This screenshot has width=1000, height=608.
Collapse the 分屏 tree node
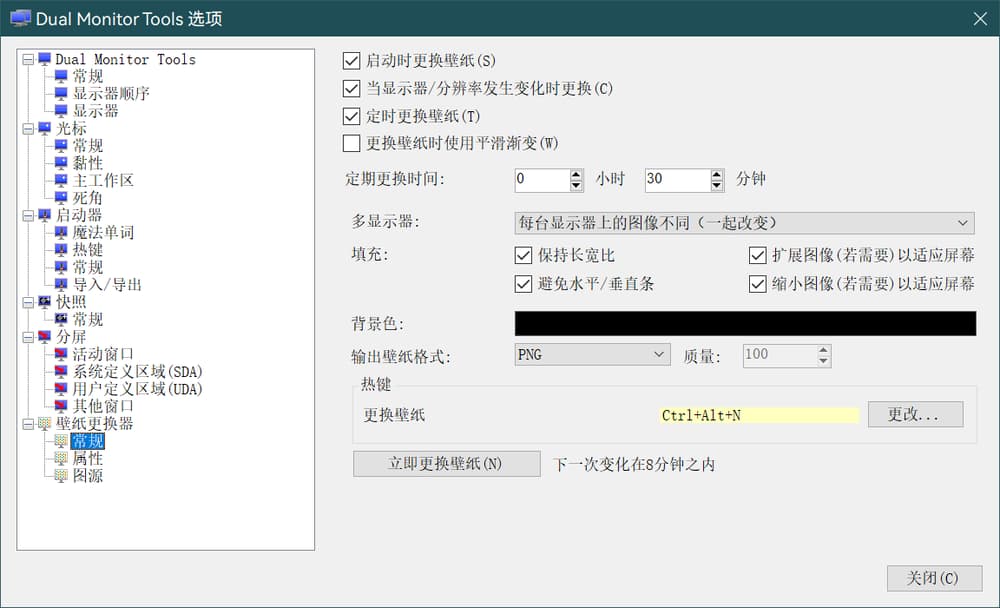pyautogui.click(x=28, y=337)
